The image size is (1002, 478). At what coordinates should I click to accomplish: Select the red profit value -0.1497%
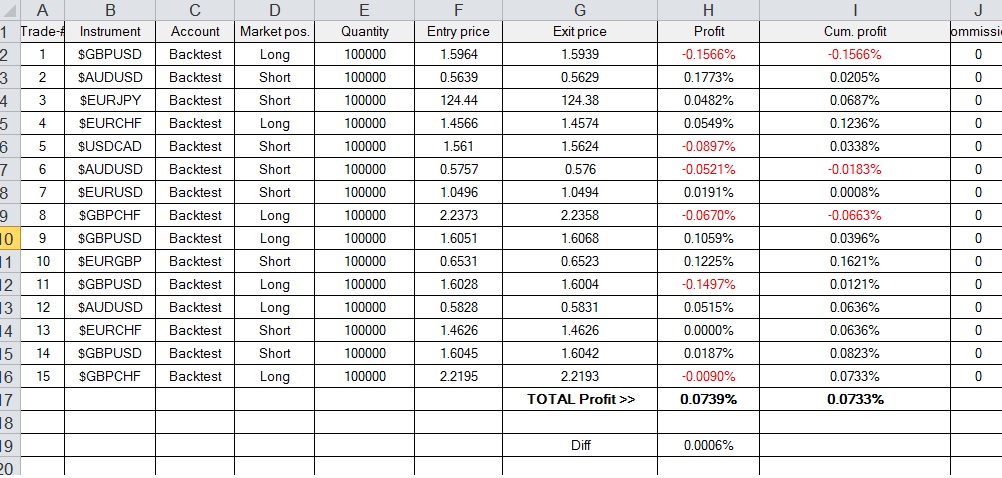pyautogui.click(x=708, y=284)
